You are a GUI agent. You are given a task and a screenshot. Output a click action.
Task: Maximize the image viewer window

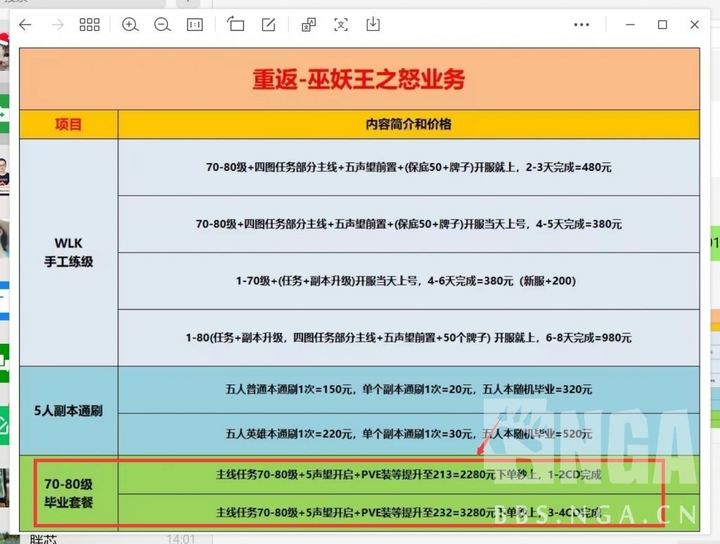click(x=662, y=24)
